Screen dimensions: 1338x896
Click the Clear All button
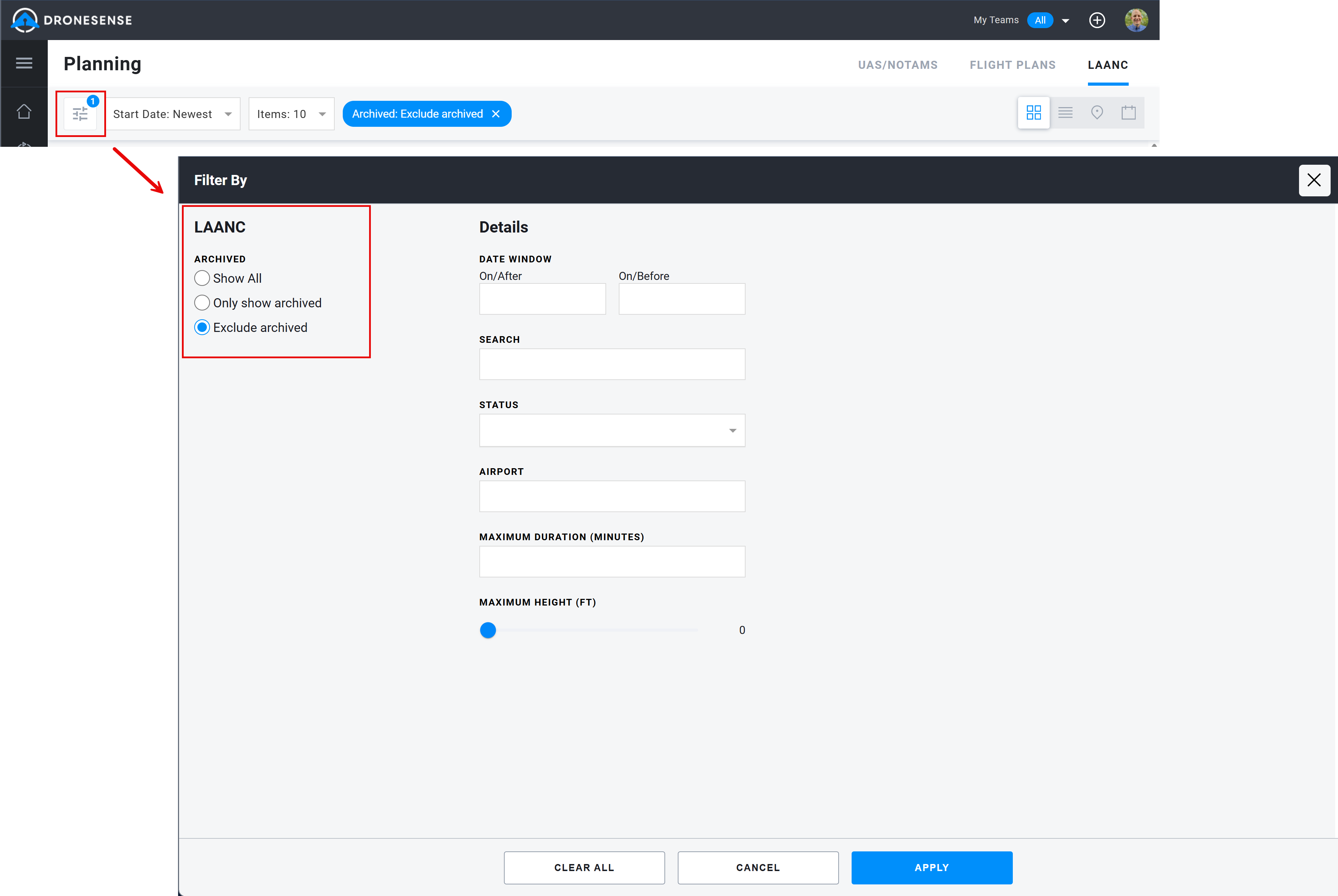click(x=584, y=868)
